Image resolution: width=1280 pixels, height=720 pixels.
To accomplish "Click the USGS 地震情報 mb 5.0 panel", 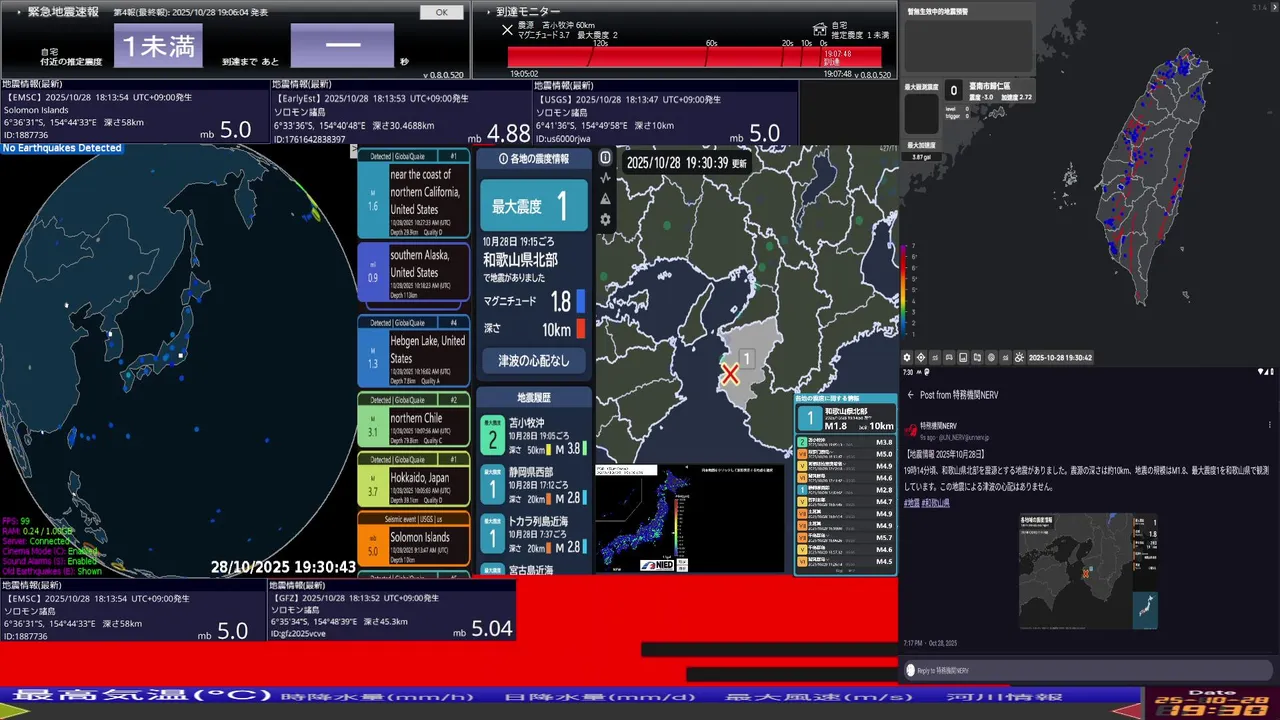I will pos(665,112).
